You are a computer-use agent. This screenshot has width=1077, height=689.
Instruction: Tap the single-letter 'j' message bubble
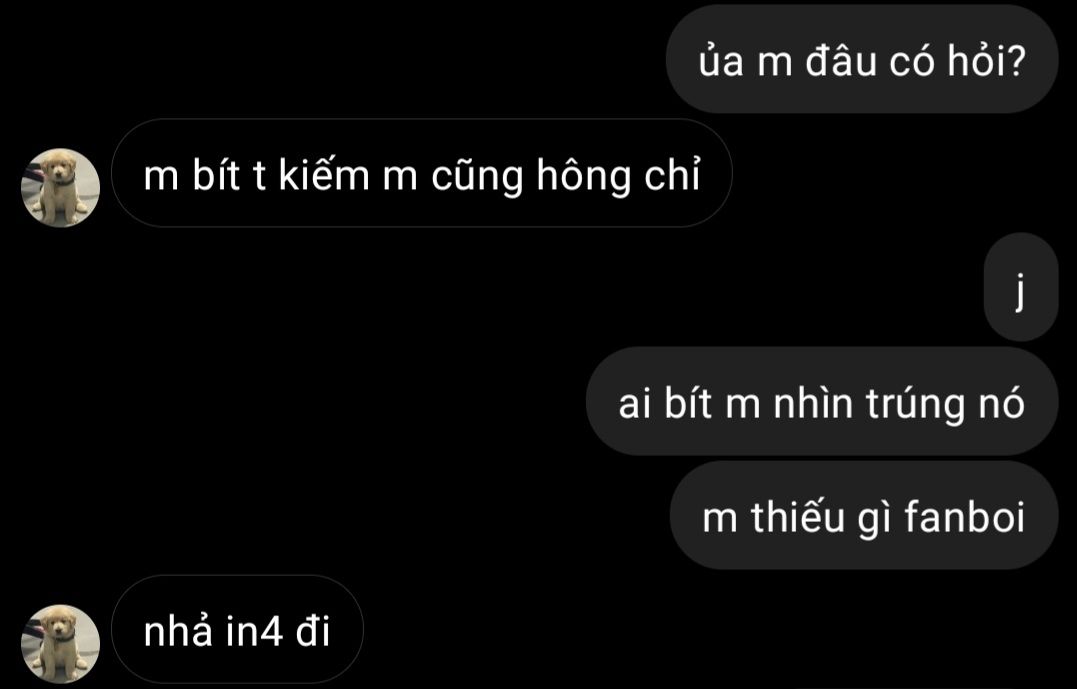(x=1021, y=287)
